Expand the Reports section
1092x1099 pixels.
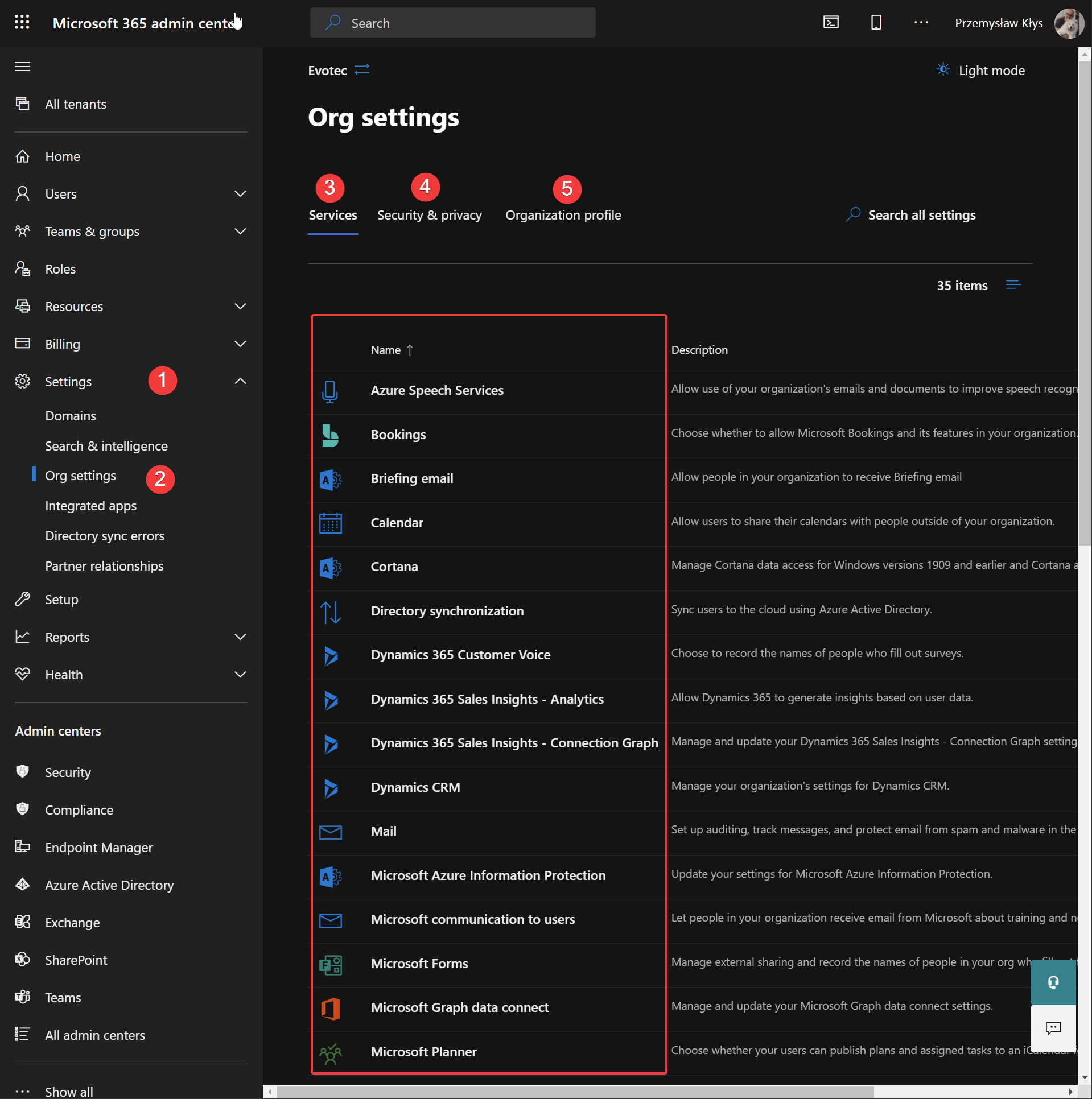(x=240, y=637)
